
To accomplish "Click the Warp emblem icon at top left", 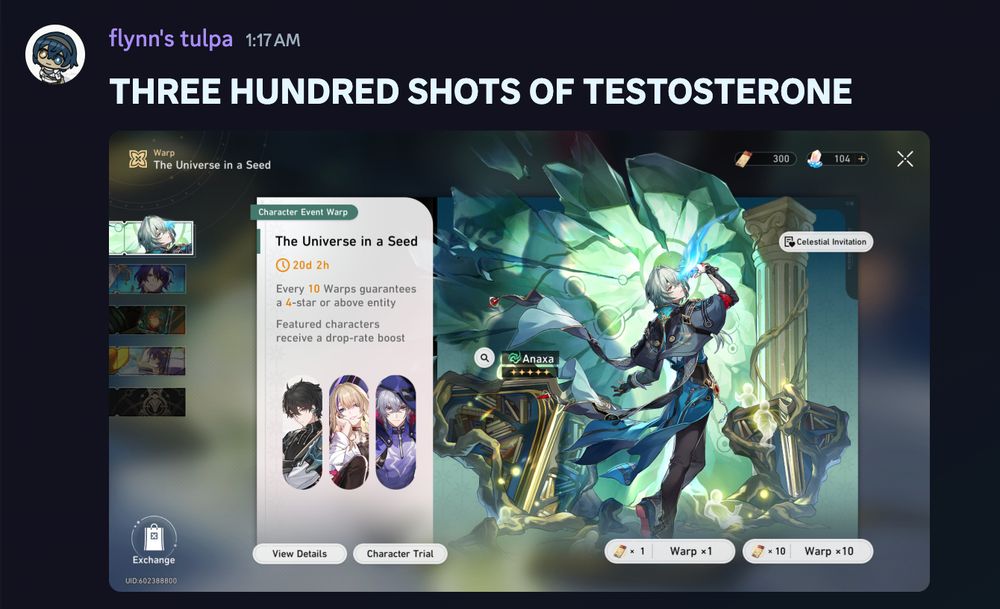I will pyautogui.click(x=138, y=159).
